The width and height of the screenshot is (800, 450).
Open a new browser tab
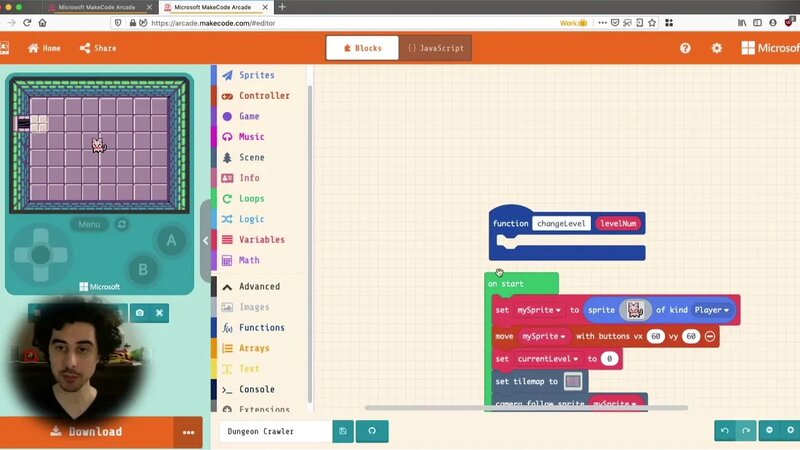click(x=282, y=7)
